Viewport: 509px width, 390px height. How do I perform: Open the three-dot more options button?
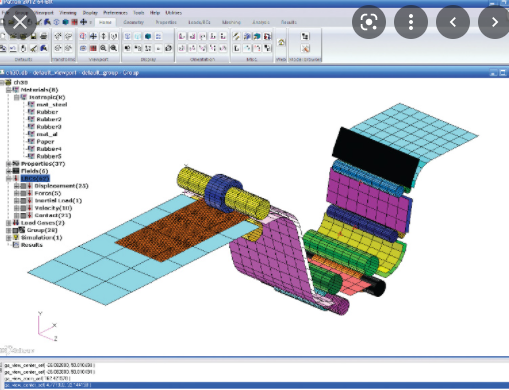[x=411, y=22]
